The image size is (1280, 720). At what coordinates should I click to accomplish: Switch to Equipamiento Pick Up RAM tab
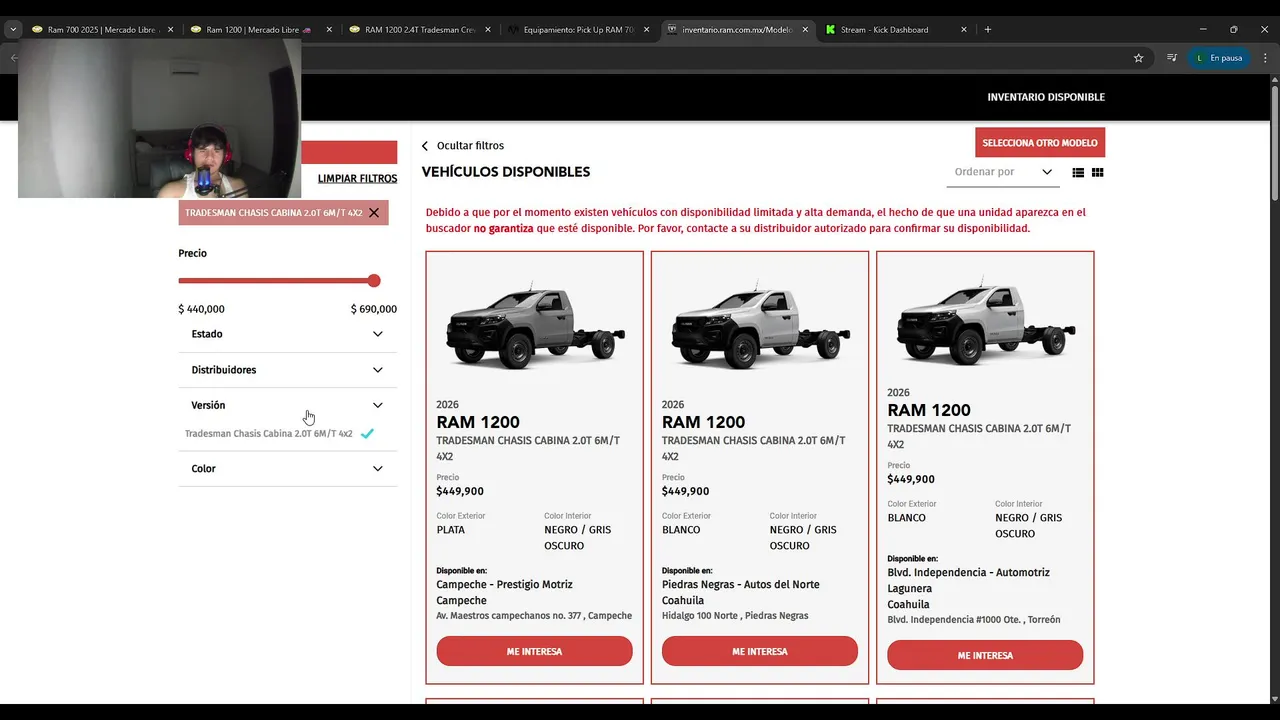[576, 30]
